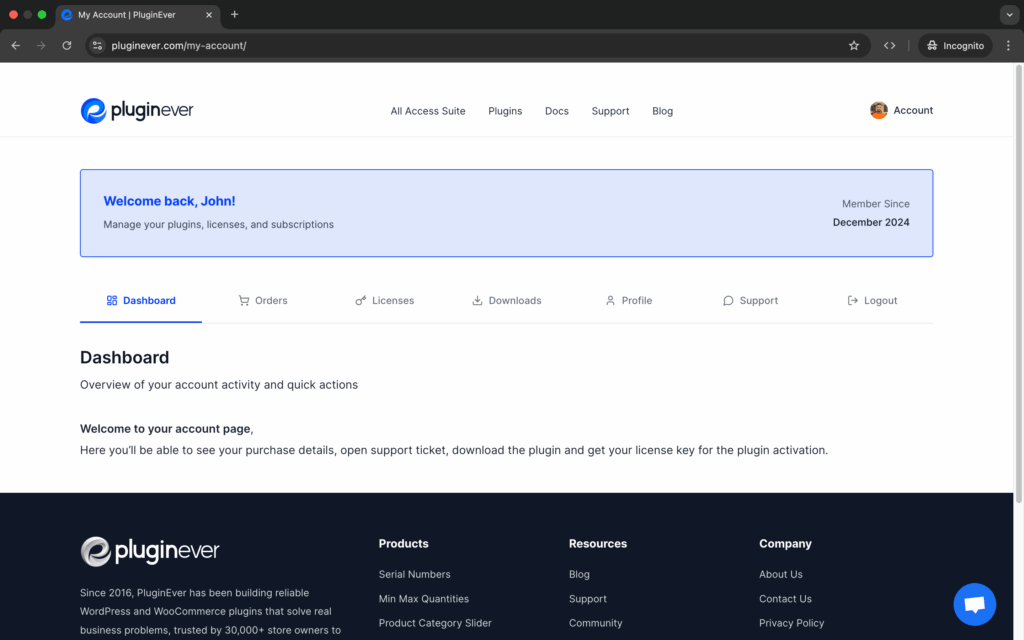
Task: Click the page vertical scrollbar
Action: [1018, 284]
